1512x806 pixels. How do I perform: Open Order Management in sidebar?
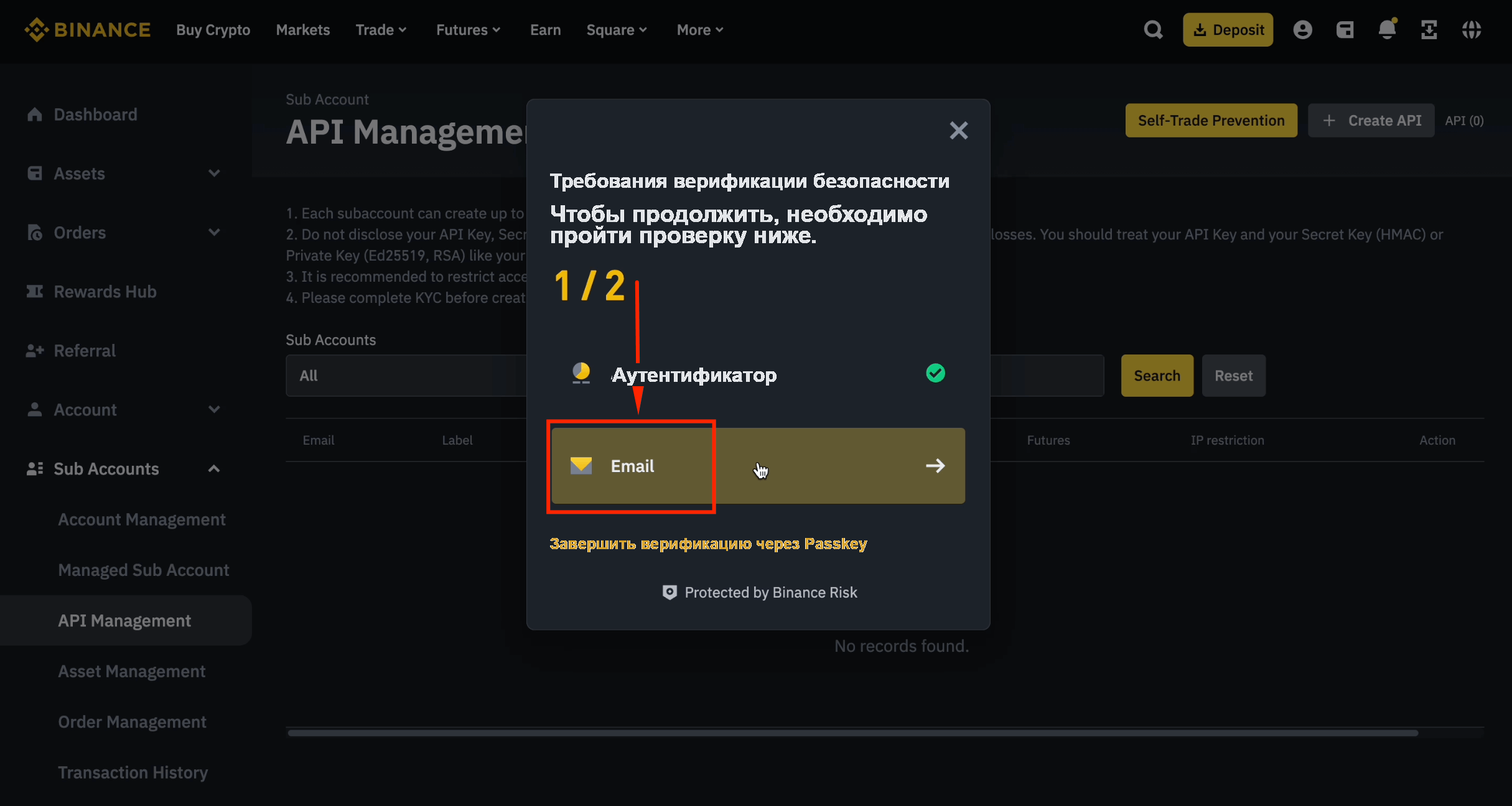(133, 722)
